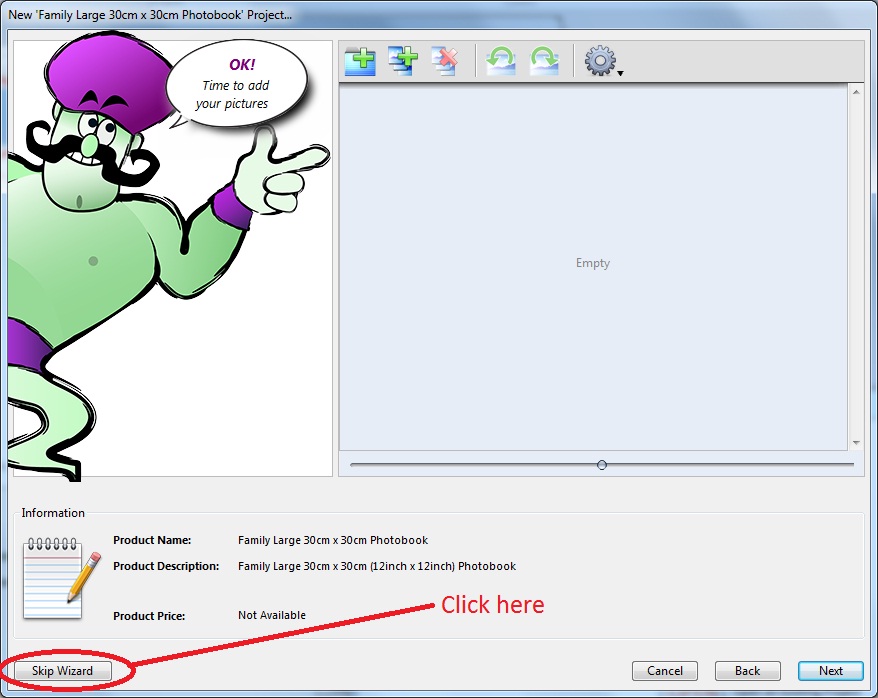878x698 pixels.
Task: Click the 'Family Large 30cm x 30cm Photobook' name
Action: click(333, 540)
